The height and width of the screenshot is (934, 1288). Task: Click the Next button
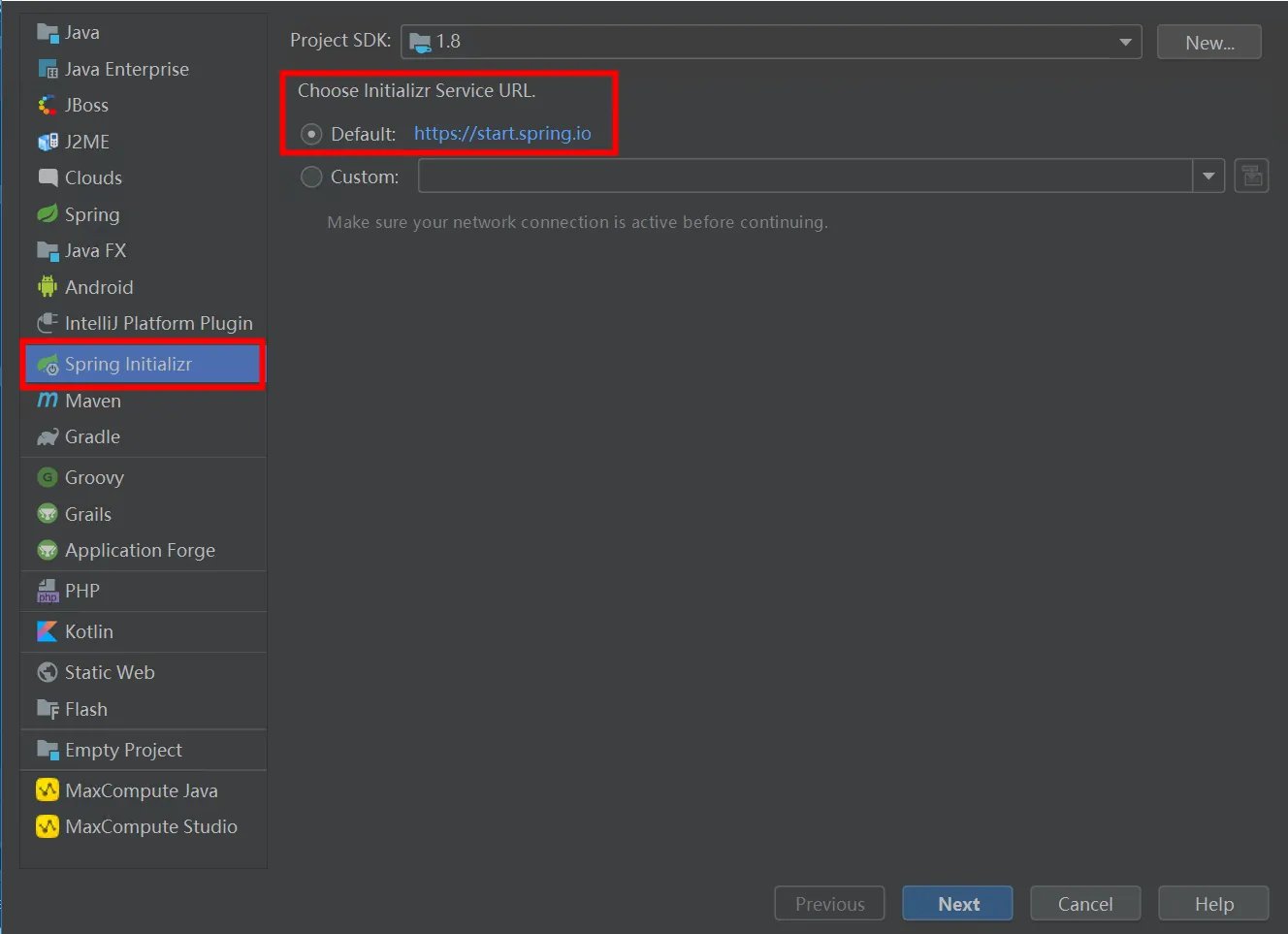pyautogui.click(x=957, y=904)
